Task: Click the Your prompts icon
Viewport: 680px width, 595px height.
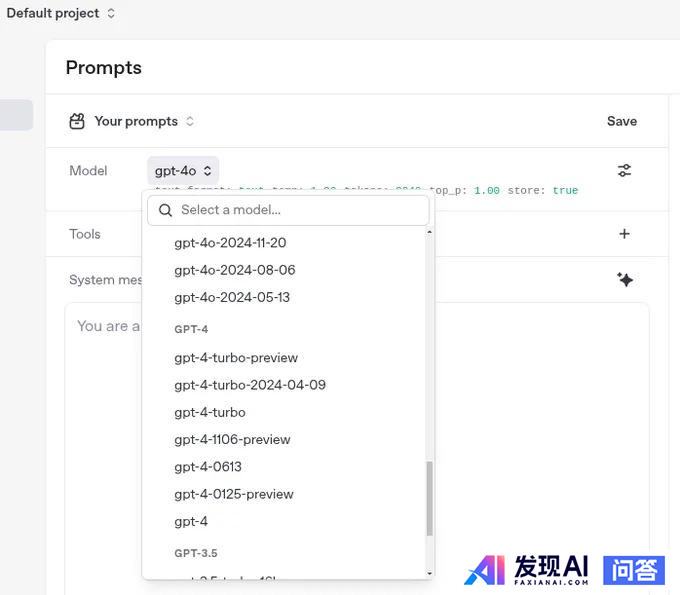Action: (x=77, y=121)
